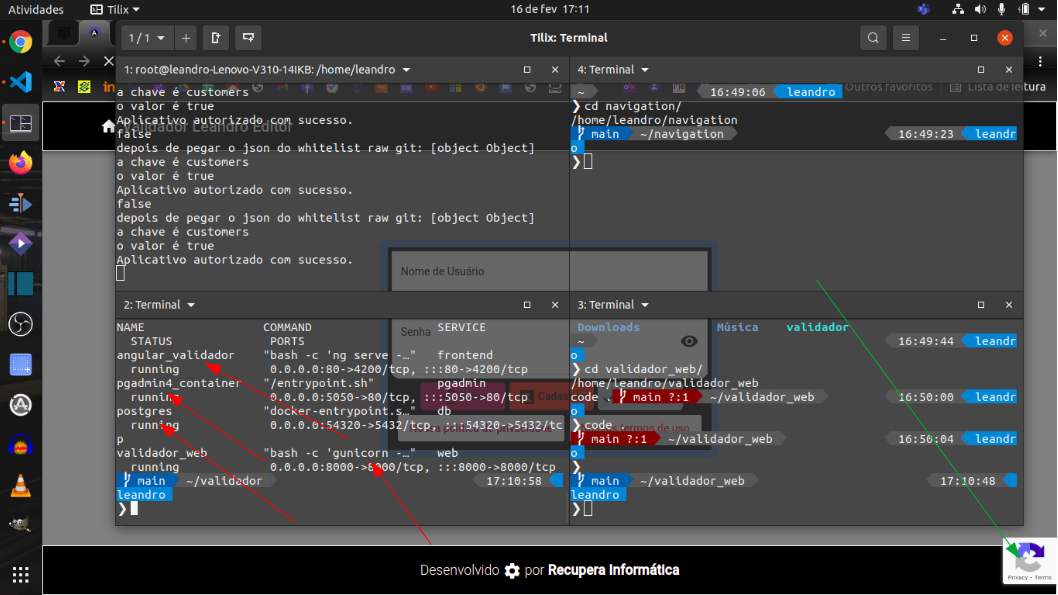Open the screenshot tool dock icon
This screenshot has height=595, width=1058.
21,365
